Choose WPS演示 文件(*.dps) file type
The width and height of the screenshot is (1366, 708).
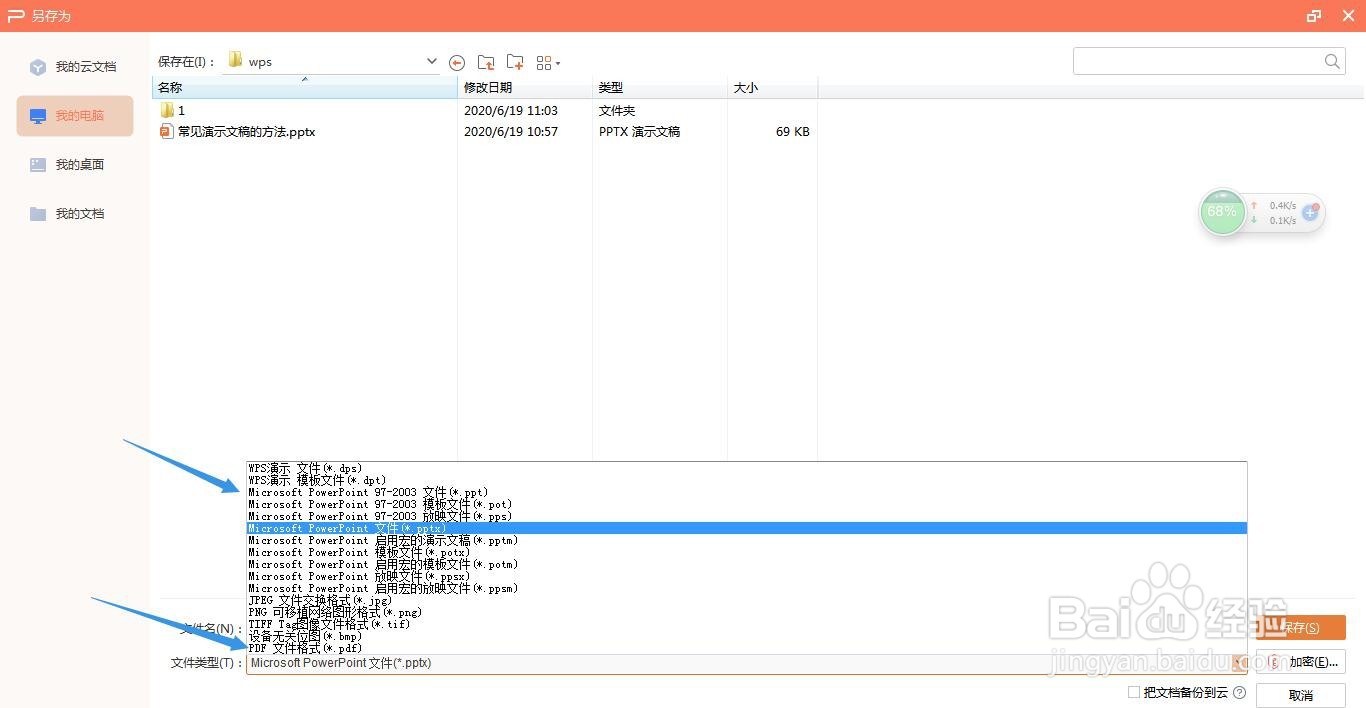click(x=747, y=468)
